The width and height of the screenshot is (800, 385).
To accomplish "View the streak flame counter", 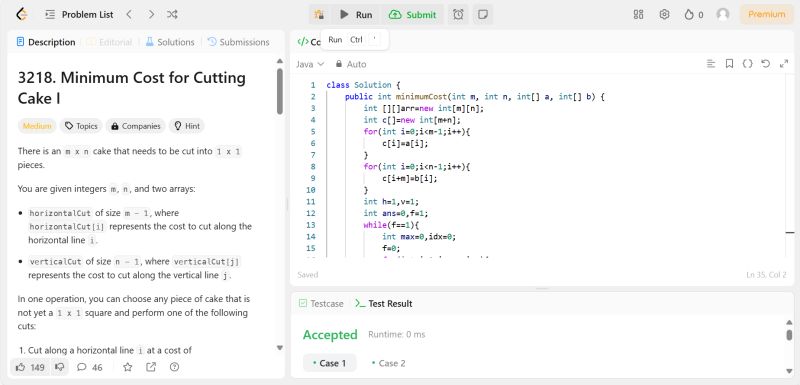I will (694, 14).
